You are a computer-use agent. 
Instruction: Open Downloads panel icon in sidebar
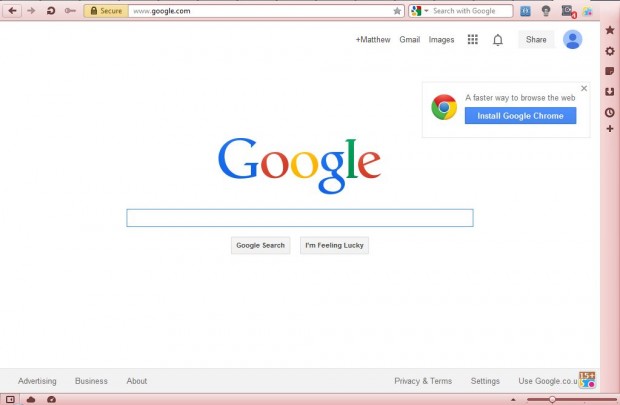(610, 92)
